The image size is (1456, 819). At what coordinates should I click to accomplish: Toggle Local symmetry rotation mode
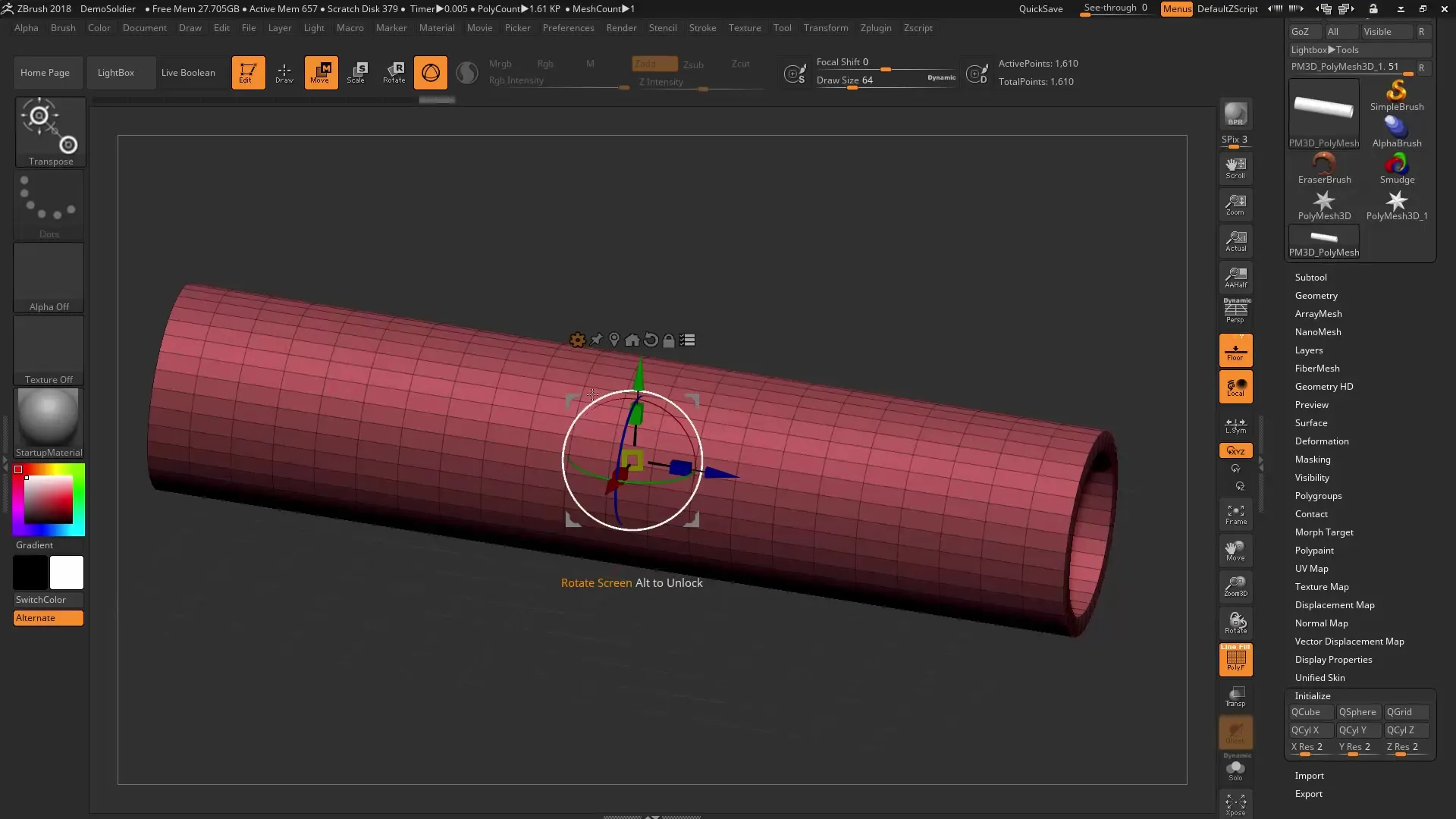point(1236,388)
